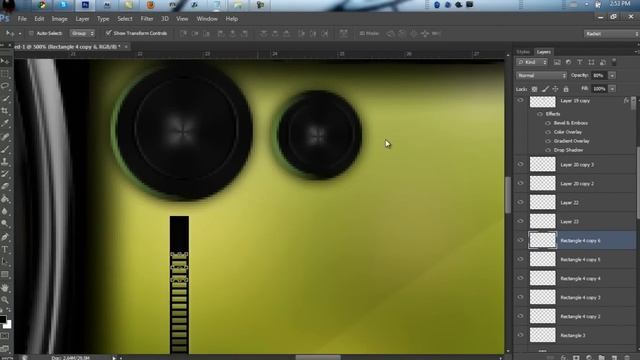Viewport: 640px width, 360px height.
Task: Uncheck Show Transform Controls
Action: point(108,33)
